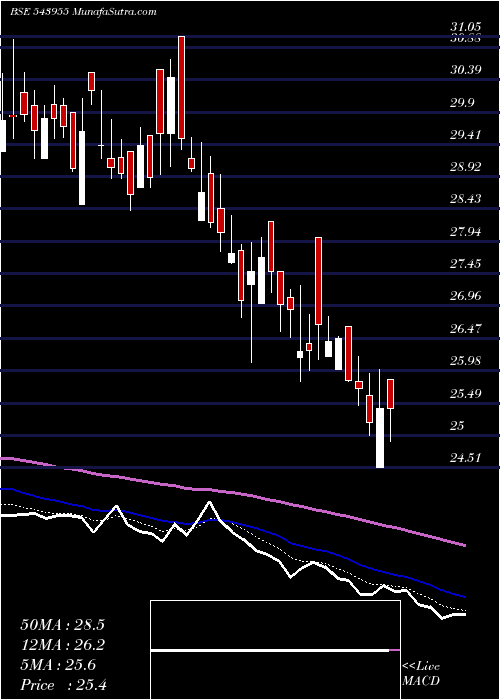This screenshot has height=700, width=500.
Task: Click the 24.51 price axis label
Action: [465, 458]
